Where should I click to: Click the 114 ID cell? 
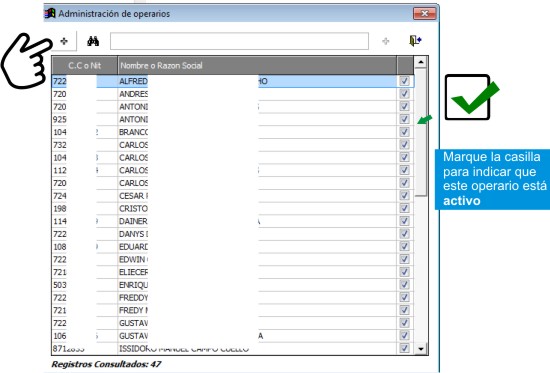click(x=85, y=221)
